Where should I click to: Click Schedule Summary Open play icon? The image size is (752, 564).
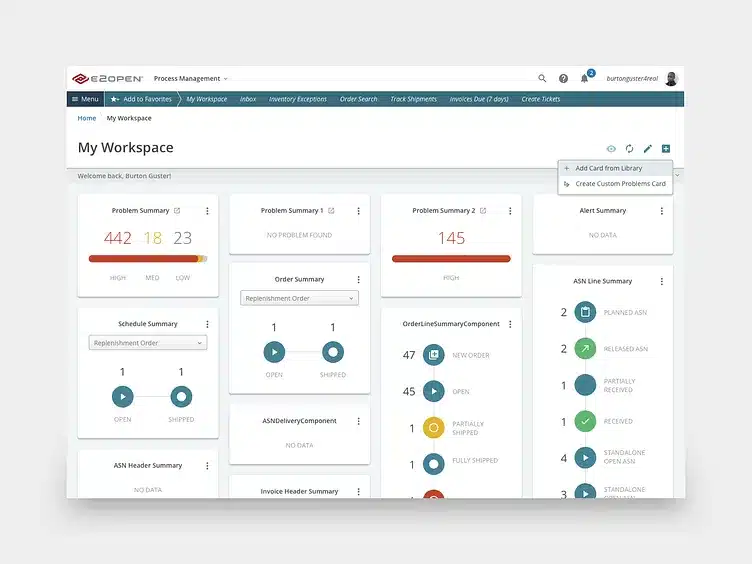(x=123, y=397)
